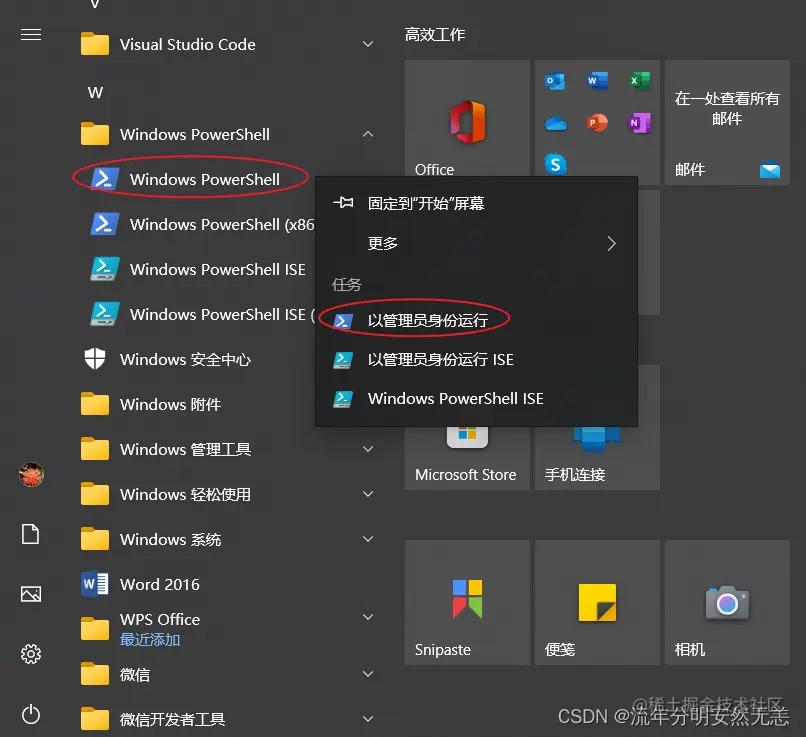Launch OneDrive from the Office apps tile
Image resolution: width=806 pixels, height=737 pixels.
(x=555, y=123)
